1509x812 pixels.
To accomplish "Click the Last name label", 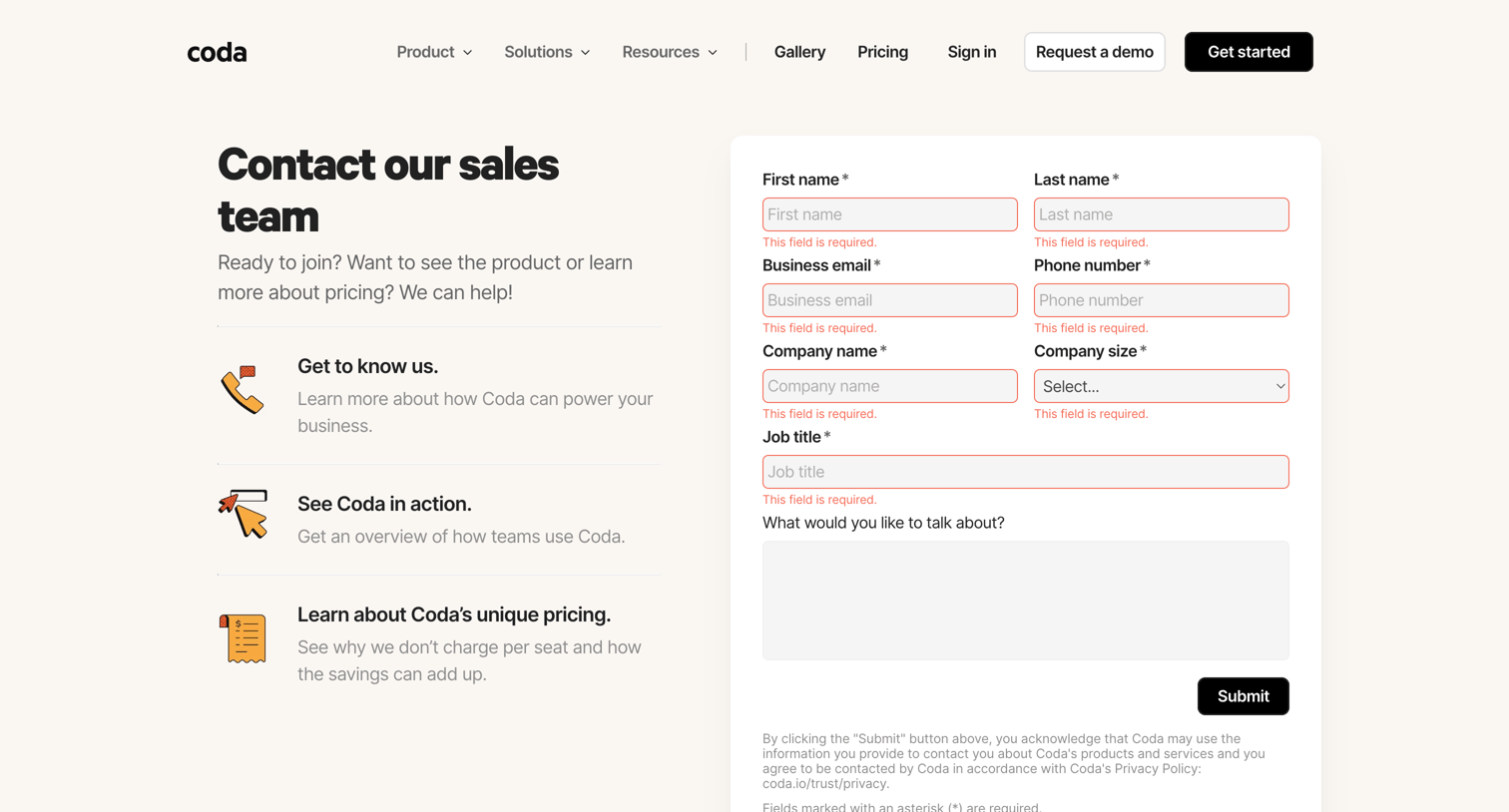I will pyautogui.click(x=1076, y=180).
